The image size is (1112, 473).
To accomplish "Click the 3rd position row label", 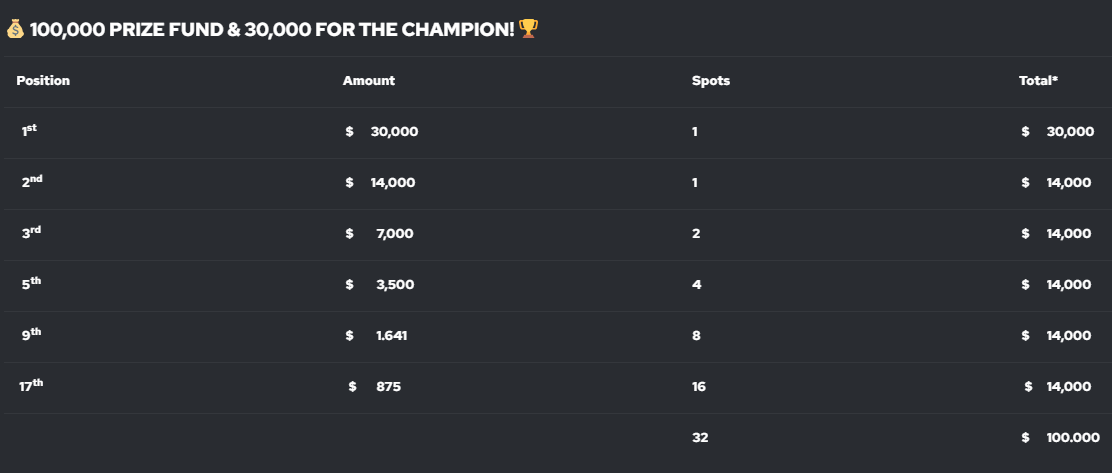I will pos(31,233).
